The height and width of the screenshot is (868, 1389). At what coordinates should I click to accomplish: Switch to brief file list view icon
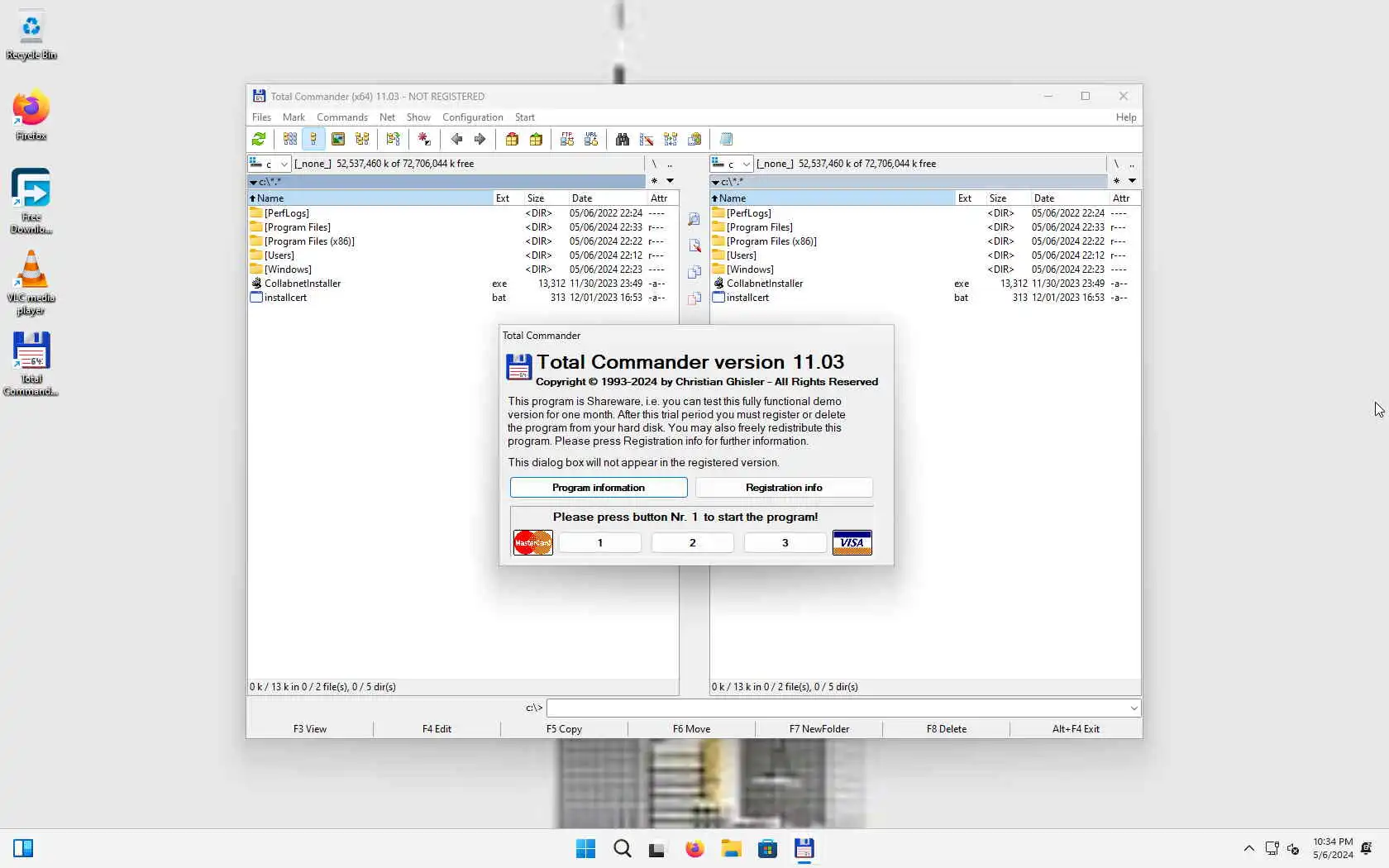coord(290,139)
